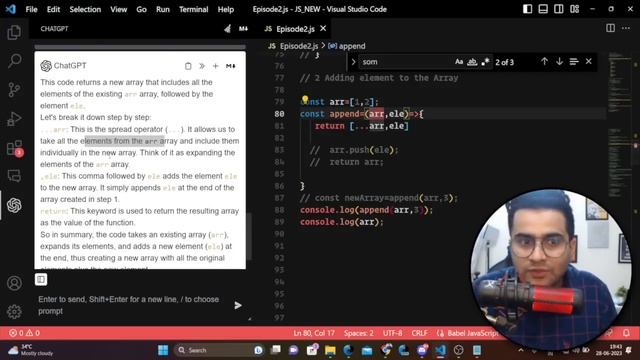Click the markdown icon in ChatGPT response
Image resolution: width=640 pixels, height=360 pixels.
click(231, 66)
